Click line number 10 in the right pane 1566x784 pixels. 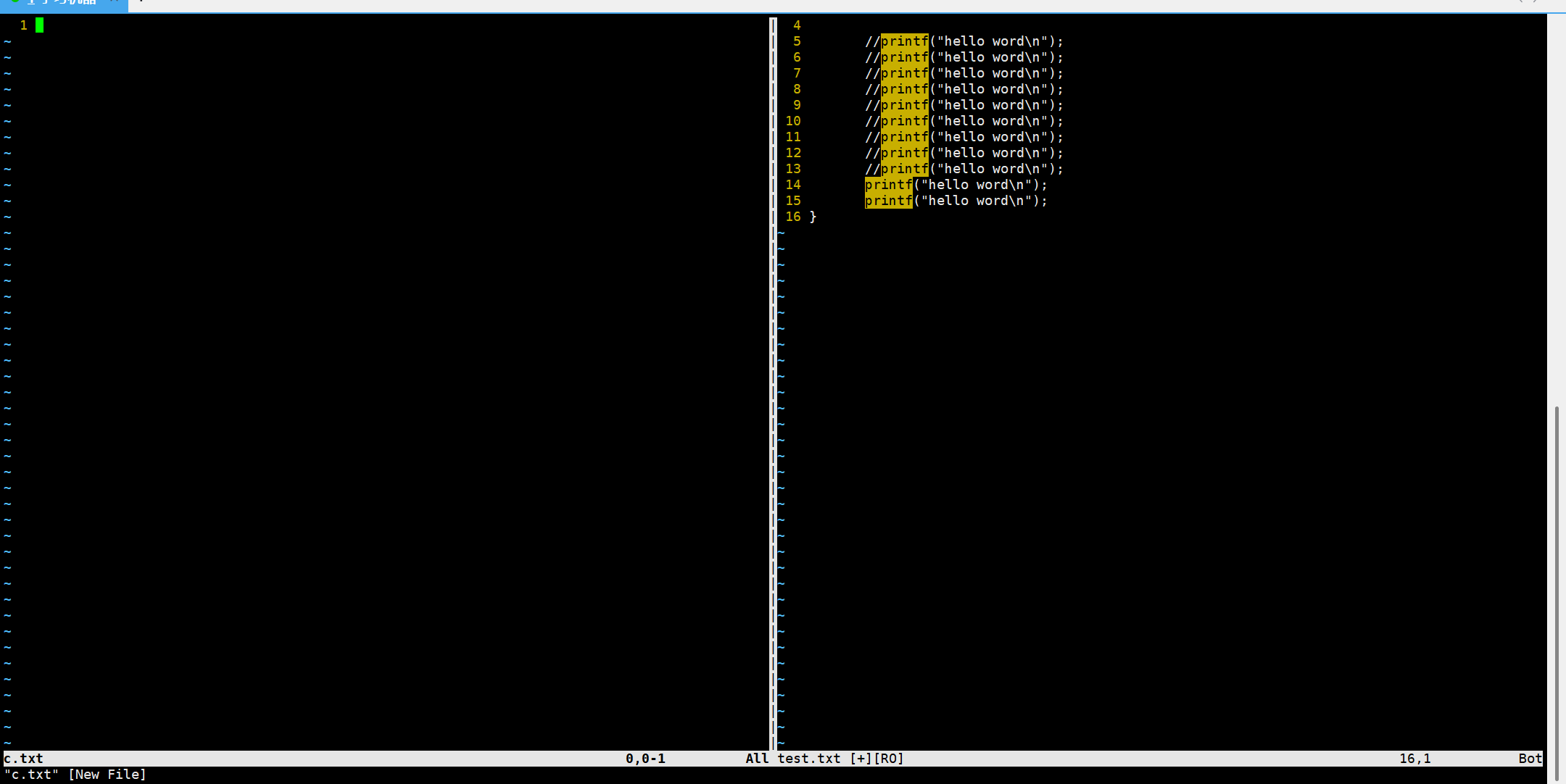point(793,121)
